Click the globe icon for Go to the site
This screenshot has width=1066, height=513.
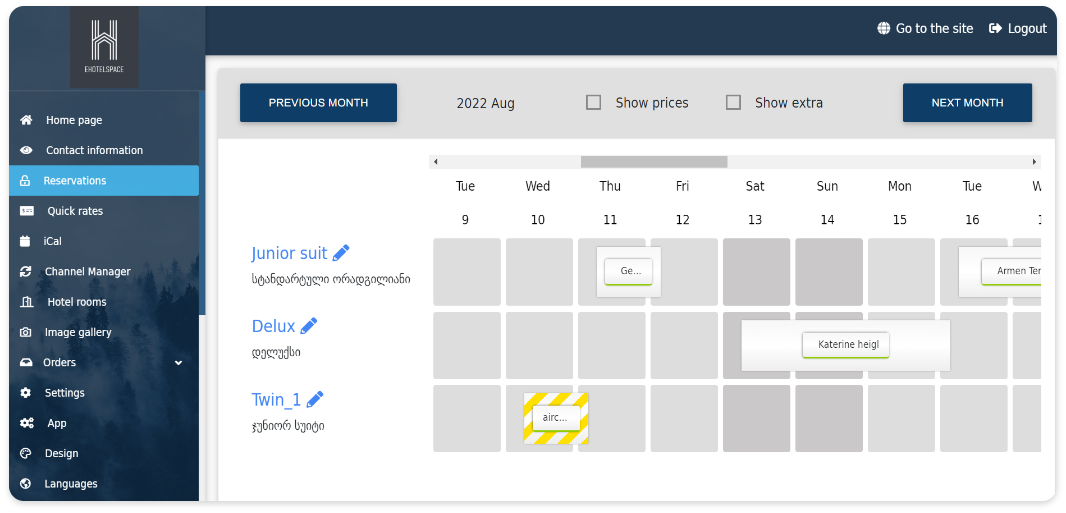point(884,29)
